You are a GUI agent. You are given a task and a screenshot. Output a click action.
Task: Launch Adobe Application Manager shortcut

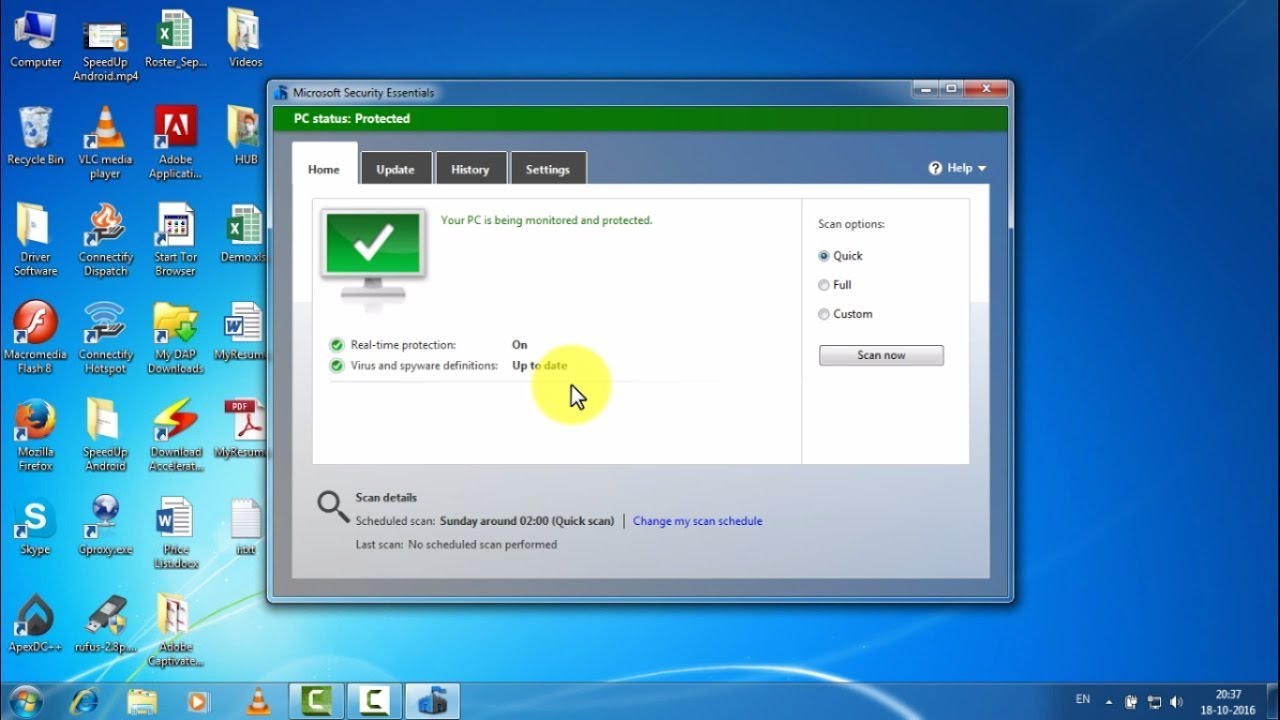(175, 140)
